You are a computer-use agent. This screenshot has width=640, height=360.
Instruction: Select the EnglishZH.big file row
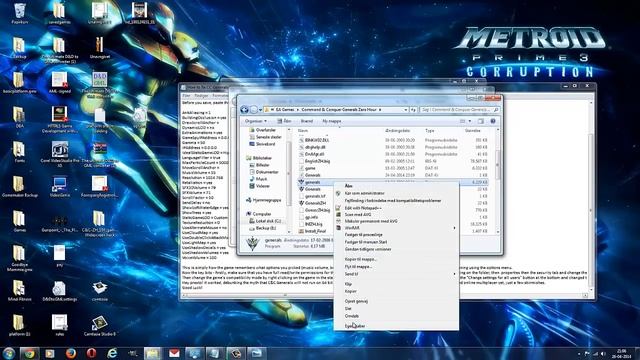393,161
